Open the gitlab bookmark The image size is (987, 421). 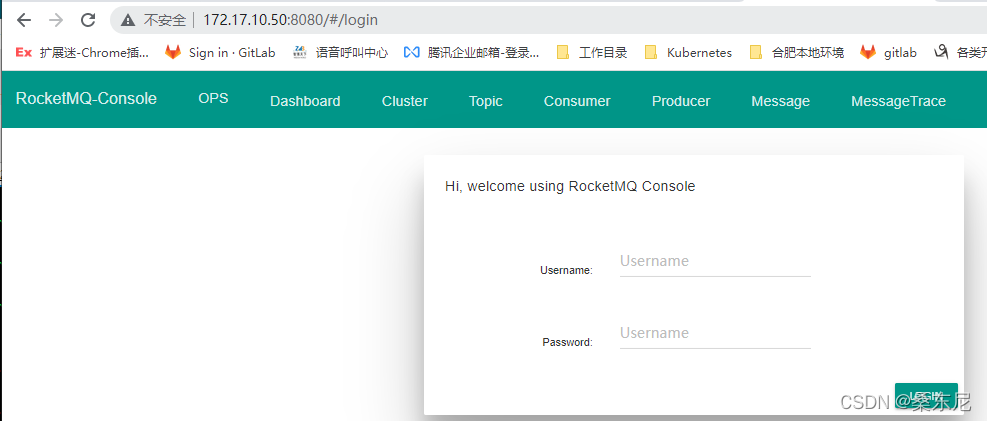tap(889, 53)
